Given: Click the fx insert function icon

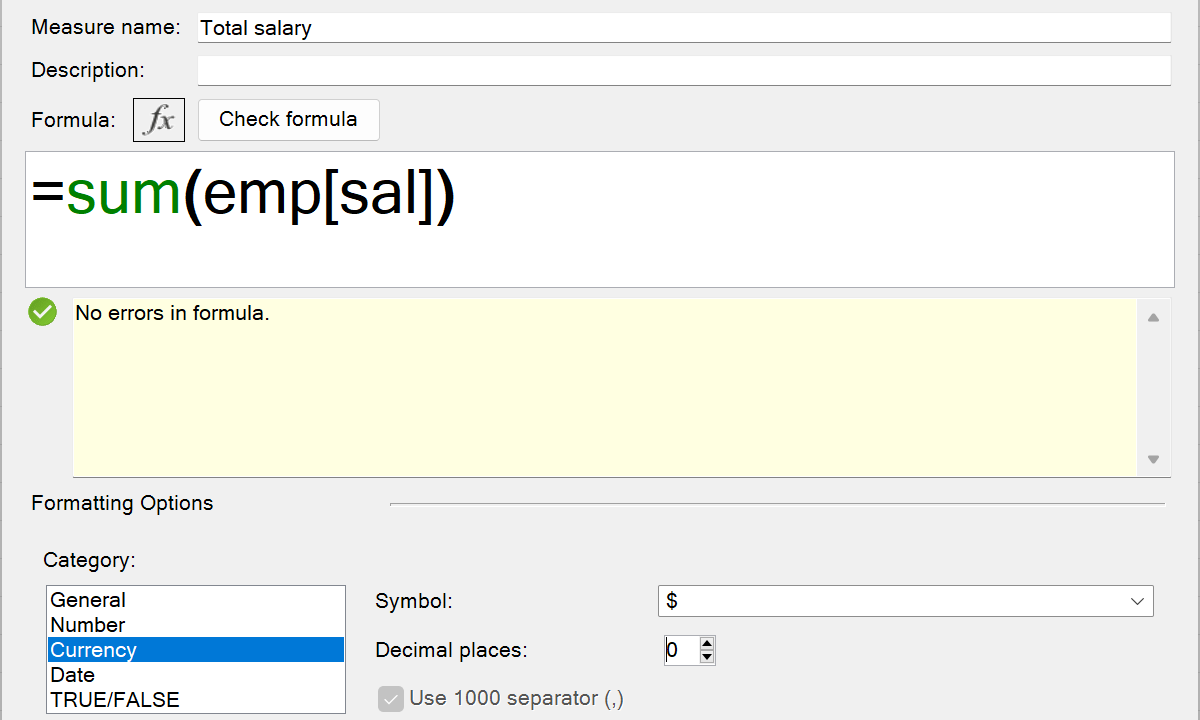Looking at the screenshot, I should (159, 120).
